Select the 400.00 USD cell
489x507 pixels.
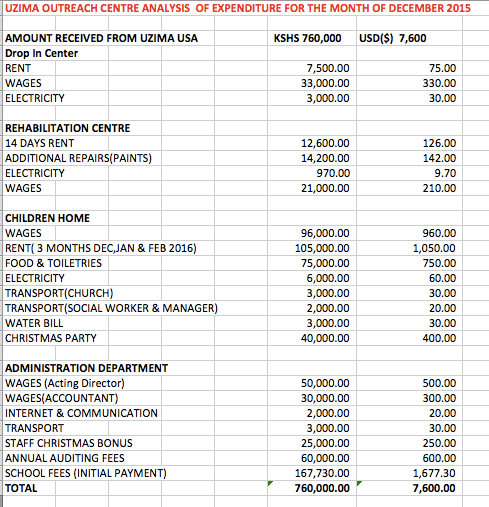click(439, 338)
